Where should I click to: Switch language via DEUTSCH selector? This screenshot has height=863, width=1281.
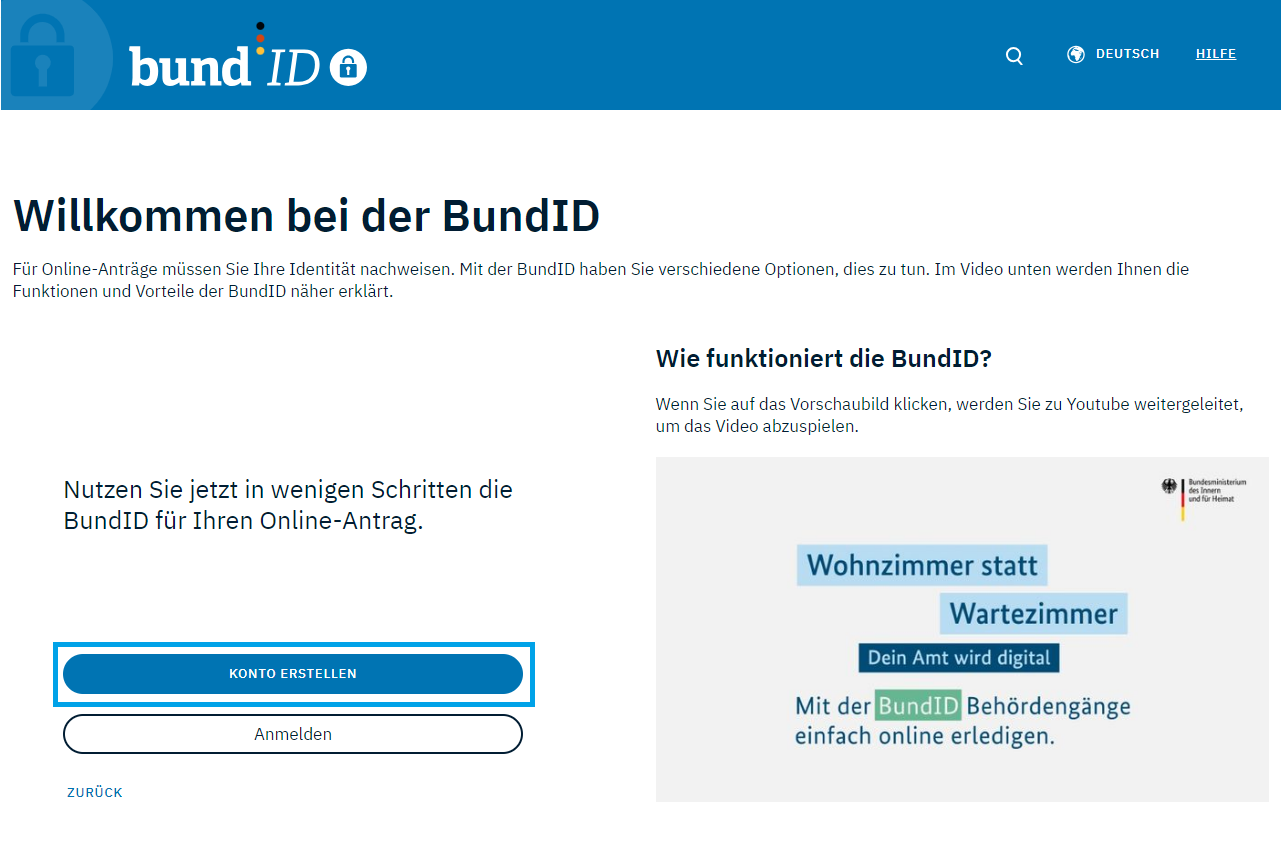1127,54
